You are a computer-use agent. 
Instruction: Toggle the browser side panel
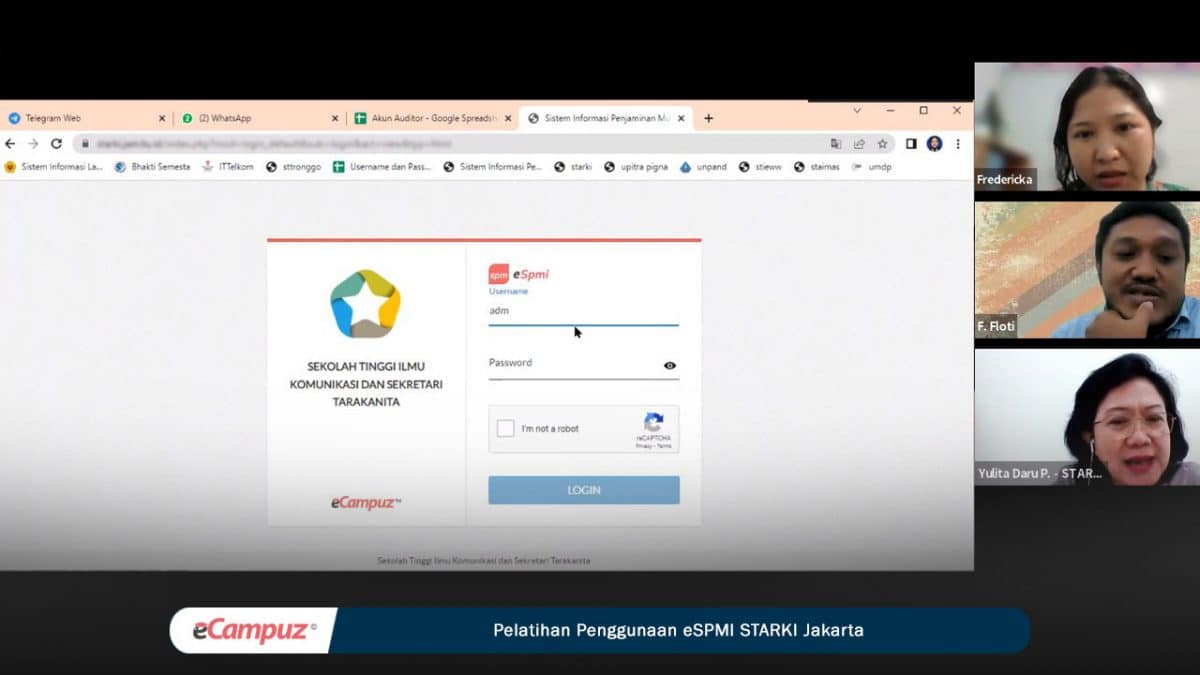[x=911, y=144]
